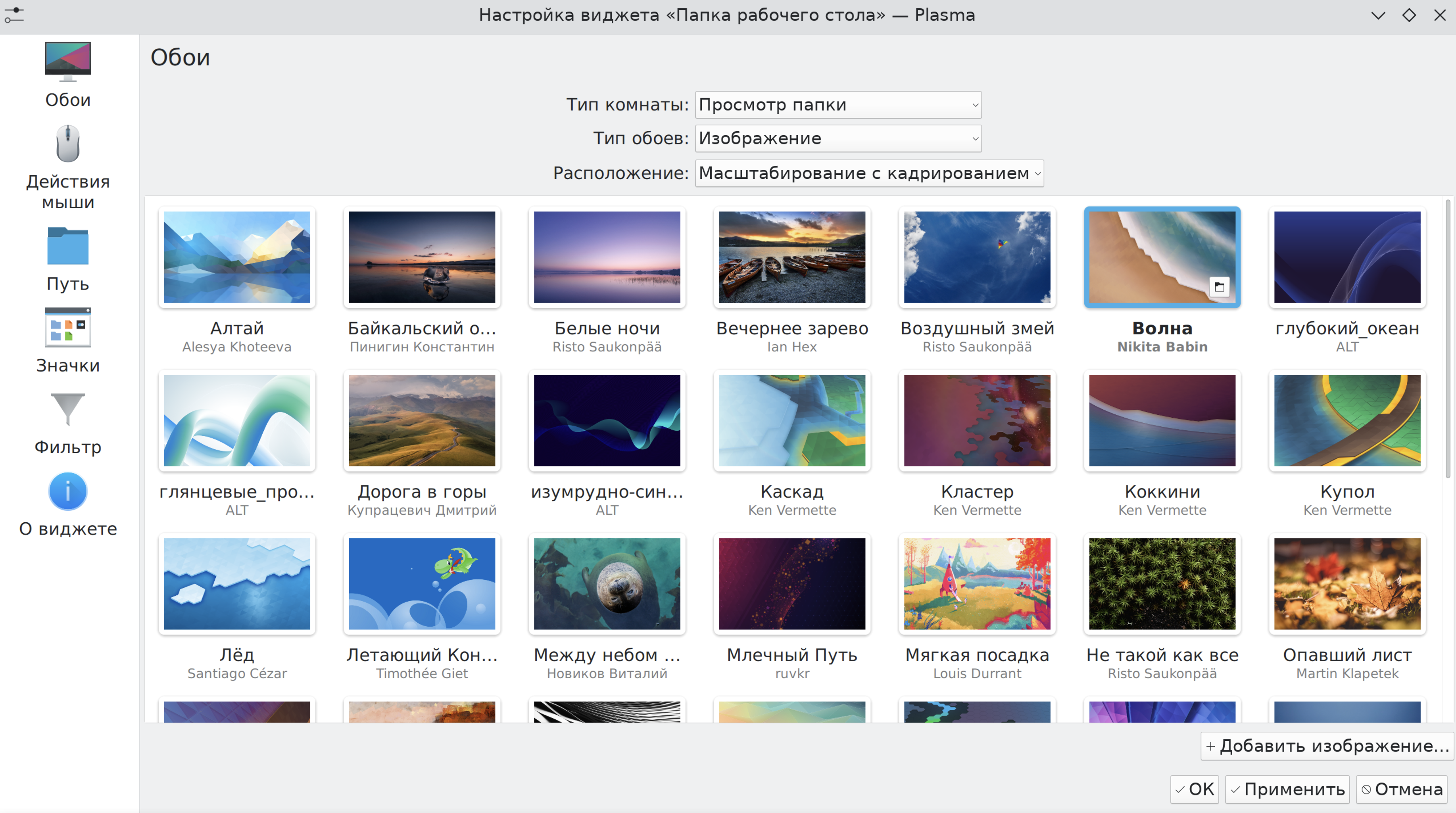
Task: Select the Алтай wallpaper thumbnail
Action: (237, 257)
